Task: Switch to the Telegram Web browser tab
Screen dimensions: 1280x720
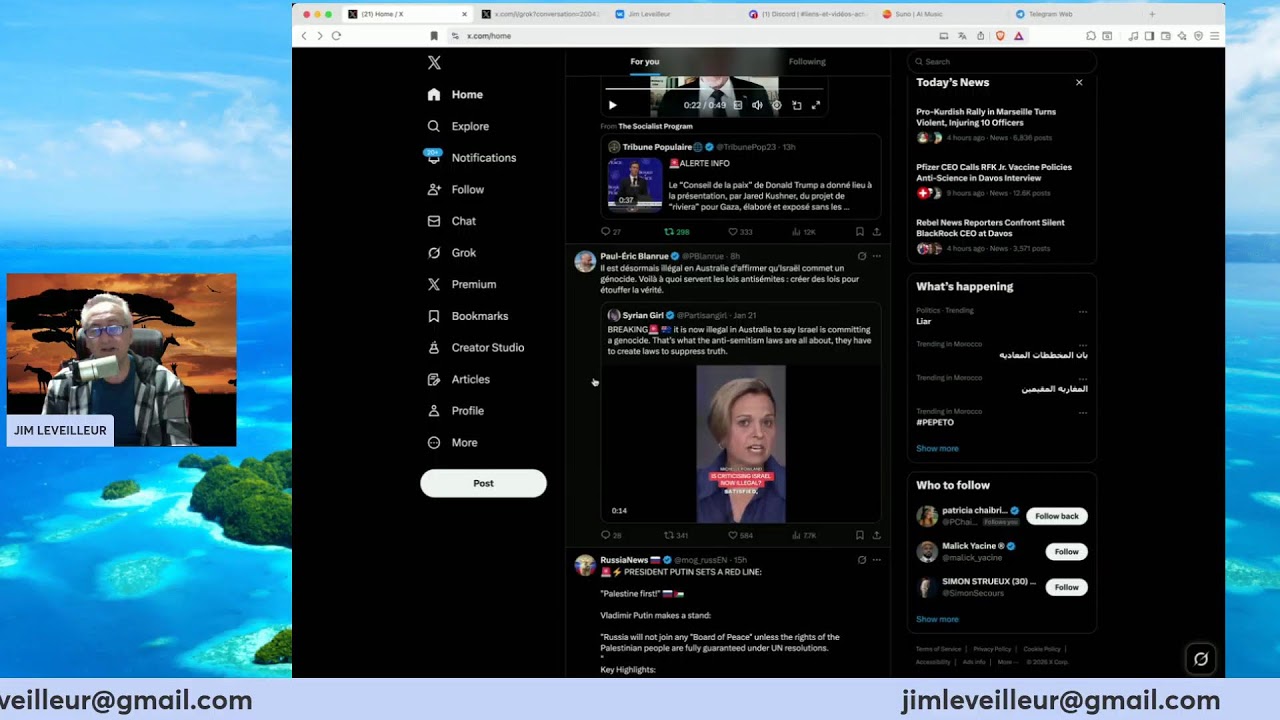Action: click(1074, 14)
